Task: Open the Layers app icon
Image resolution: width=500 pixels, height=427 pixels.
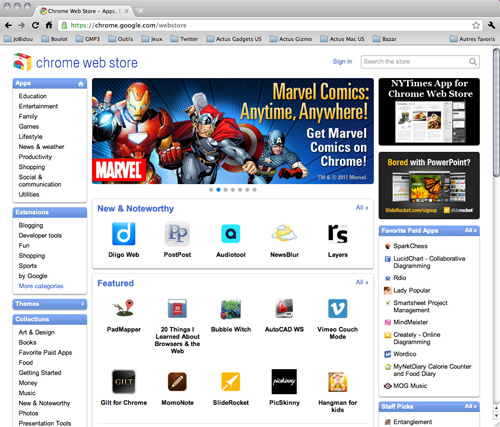Action: [338, 233]
